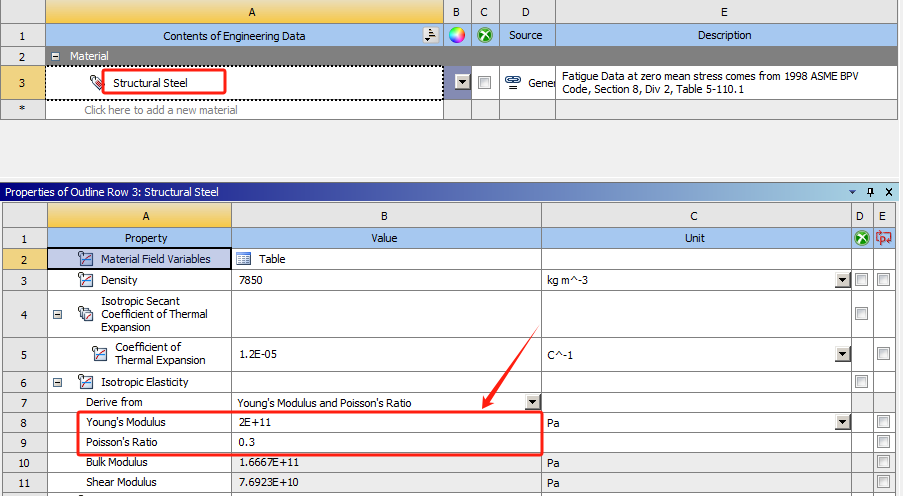903x496 pixels.
Task: Click the Poisson's Ratio property label
Action: pos(122,442)
